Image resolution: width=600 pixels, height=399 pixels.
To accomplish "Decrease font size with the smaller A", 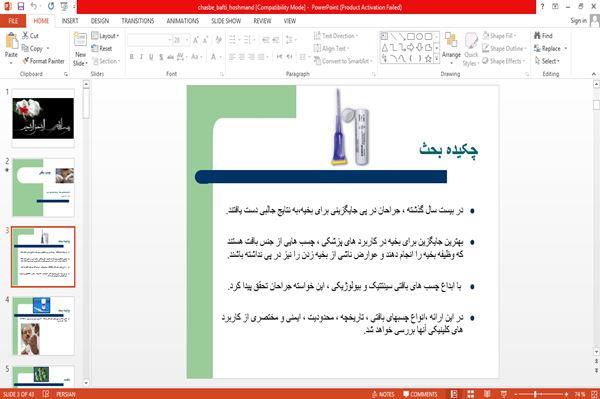I will [205, 40].
